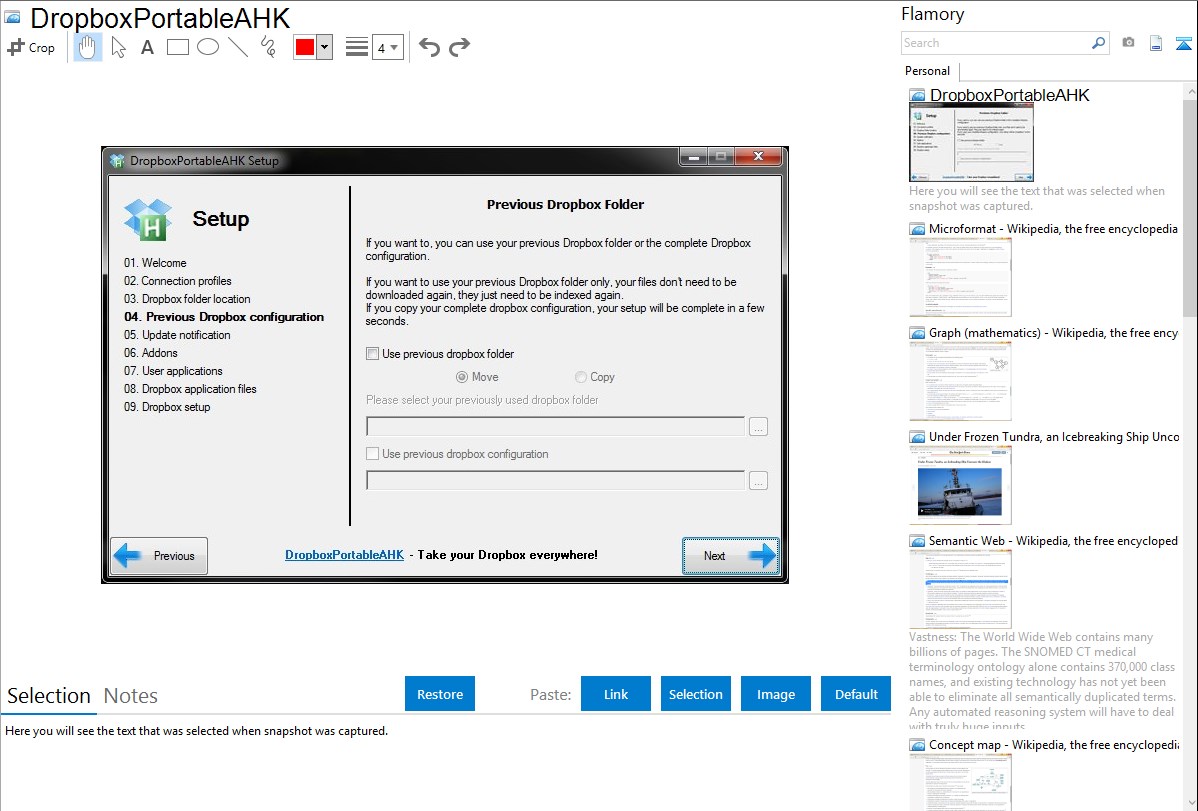
Task: Select the ellipse shape tool
Action: (208, 47)
